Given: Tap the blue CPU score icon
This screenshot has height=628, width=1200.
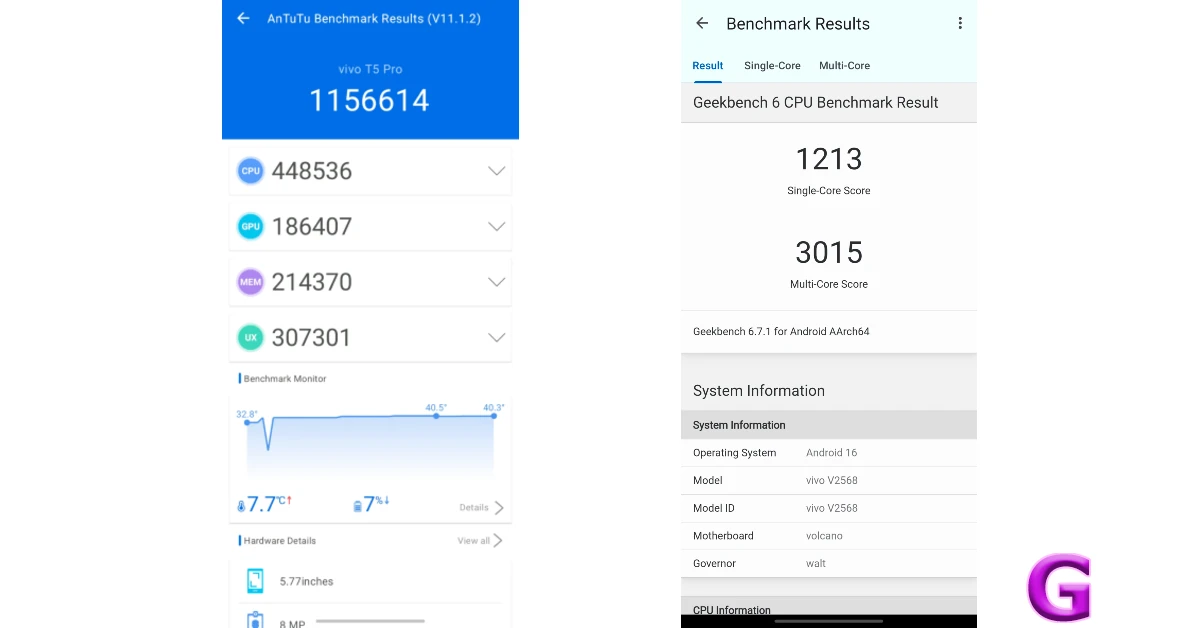Looking at the screenshot, I should [x=251, y=171].
